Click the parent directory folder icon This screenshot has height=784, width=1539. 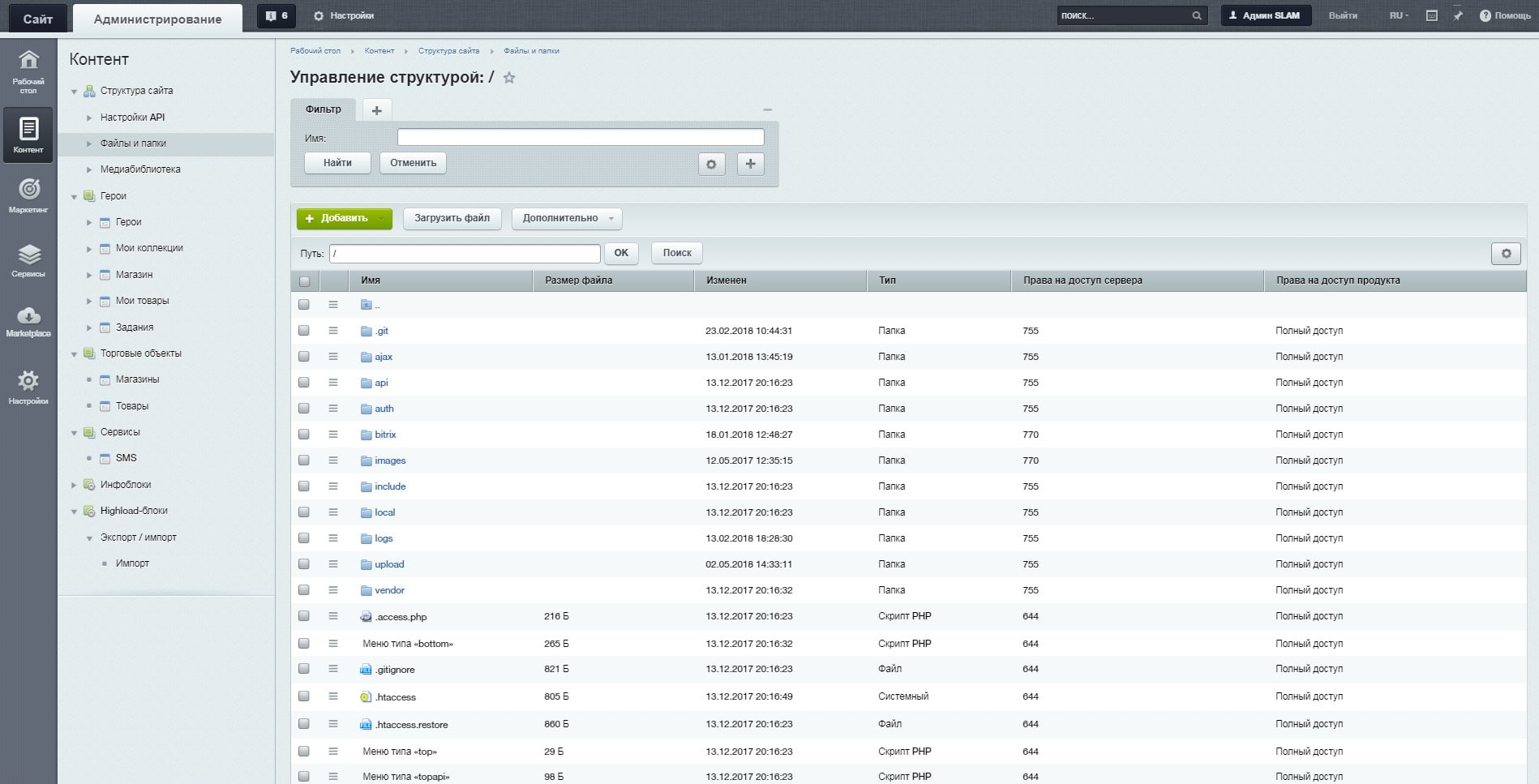[366, 305]
